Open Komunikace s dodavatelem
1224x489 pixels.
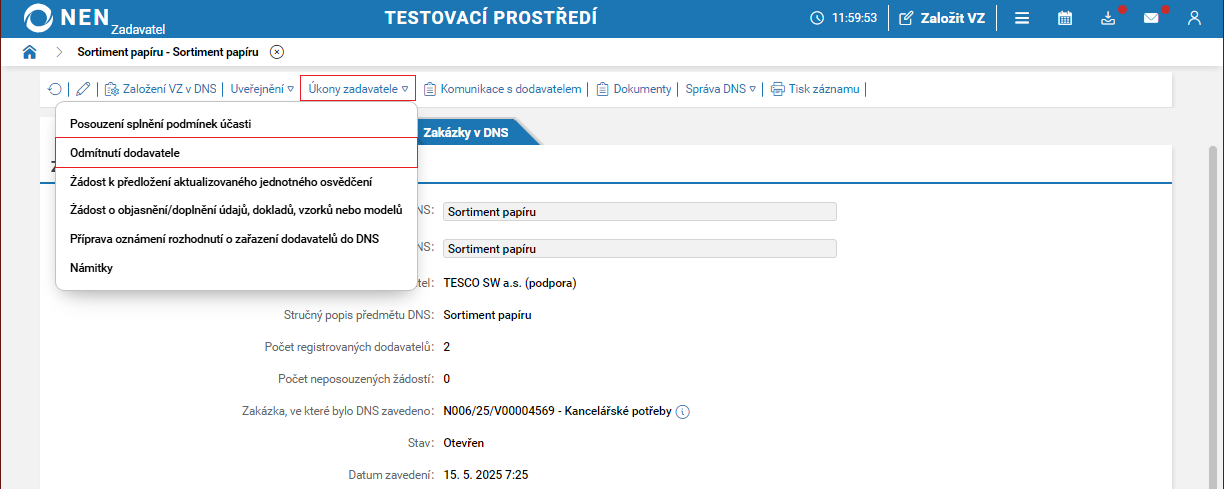(502, 89)
